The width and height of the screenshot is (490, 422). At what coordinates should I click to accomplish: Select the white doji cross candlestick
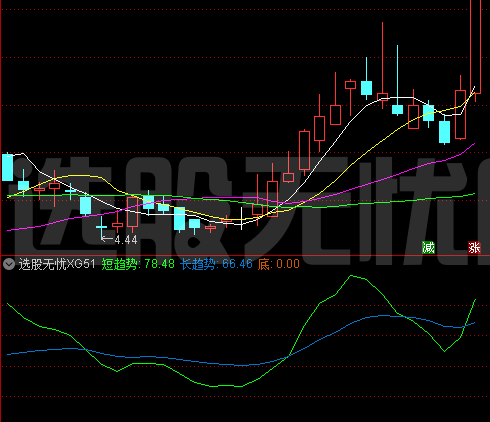coord(242,219)
